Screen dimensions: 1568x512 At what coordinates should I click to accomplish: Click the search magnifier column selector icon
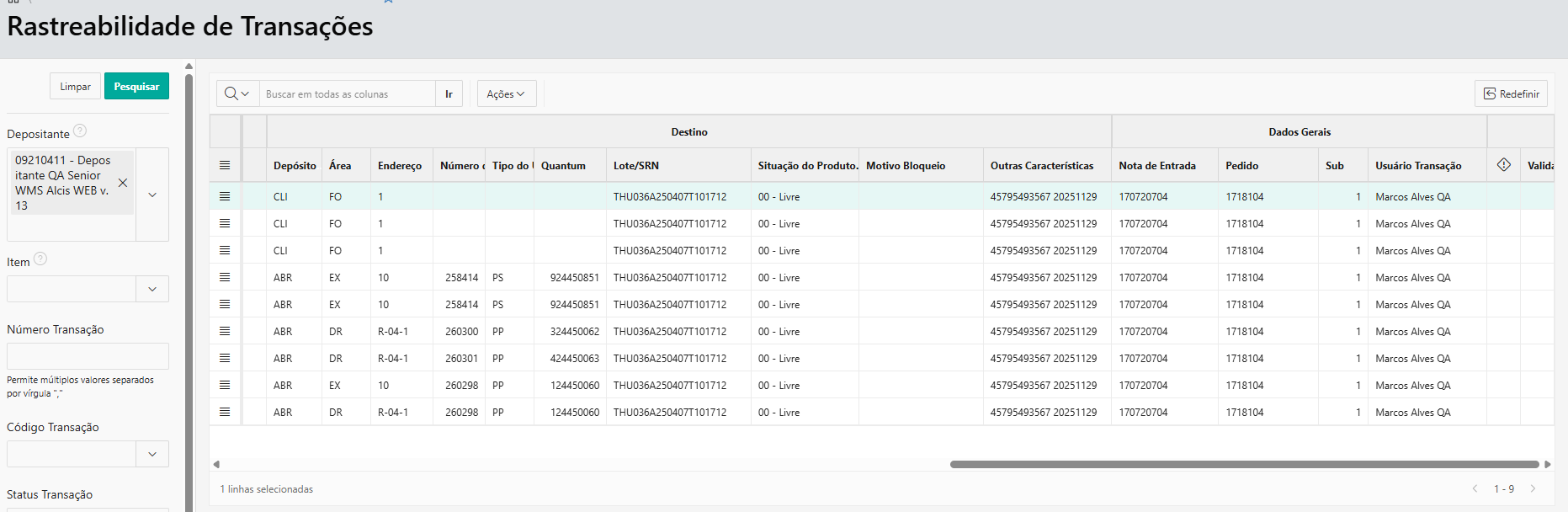tap(237, 94)
